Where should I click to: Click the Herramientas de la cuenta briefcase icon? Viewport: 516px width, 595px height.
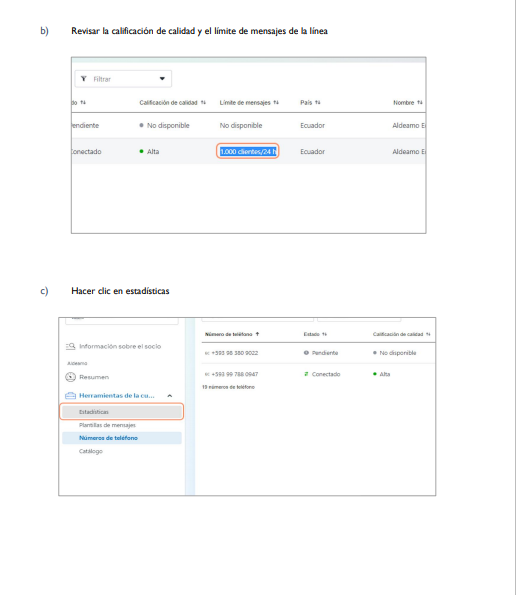71,395
